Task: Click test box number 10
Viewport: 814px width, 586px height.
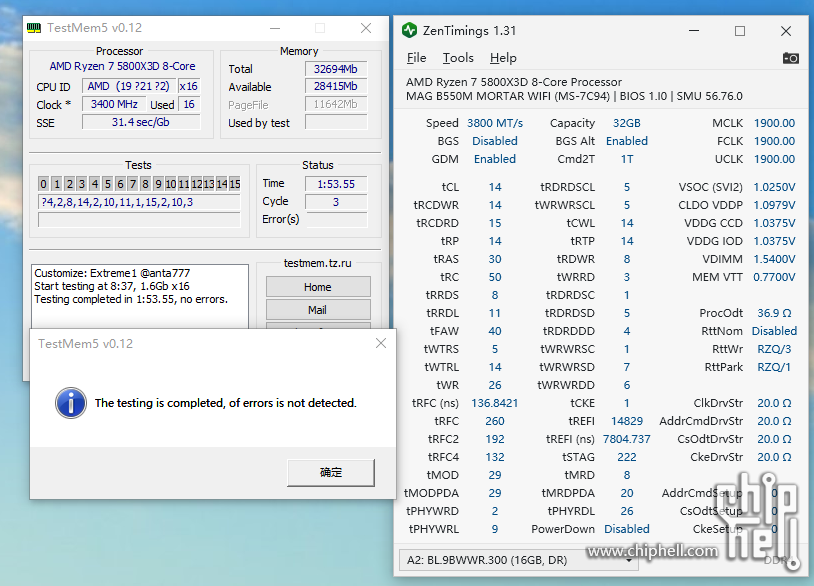Action: 171,184
